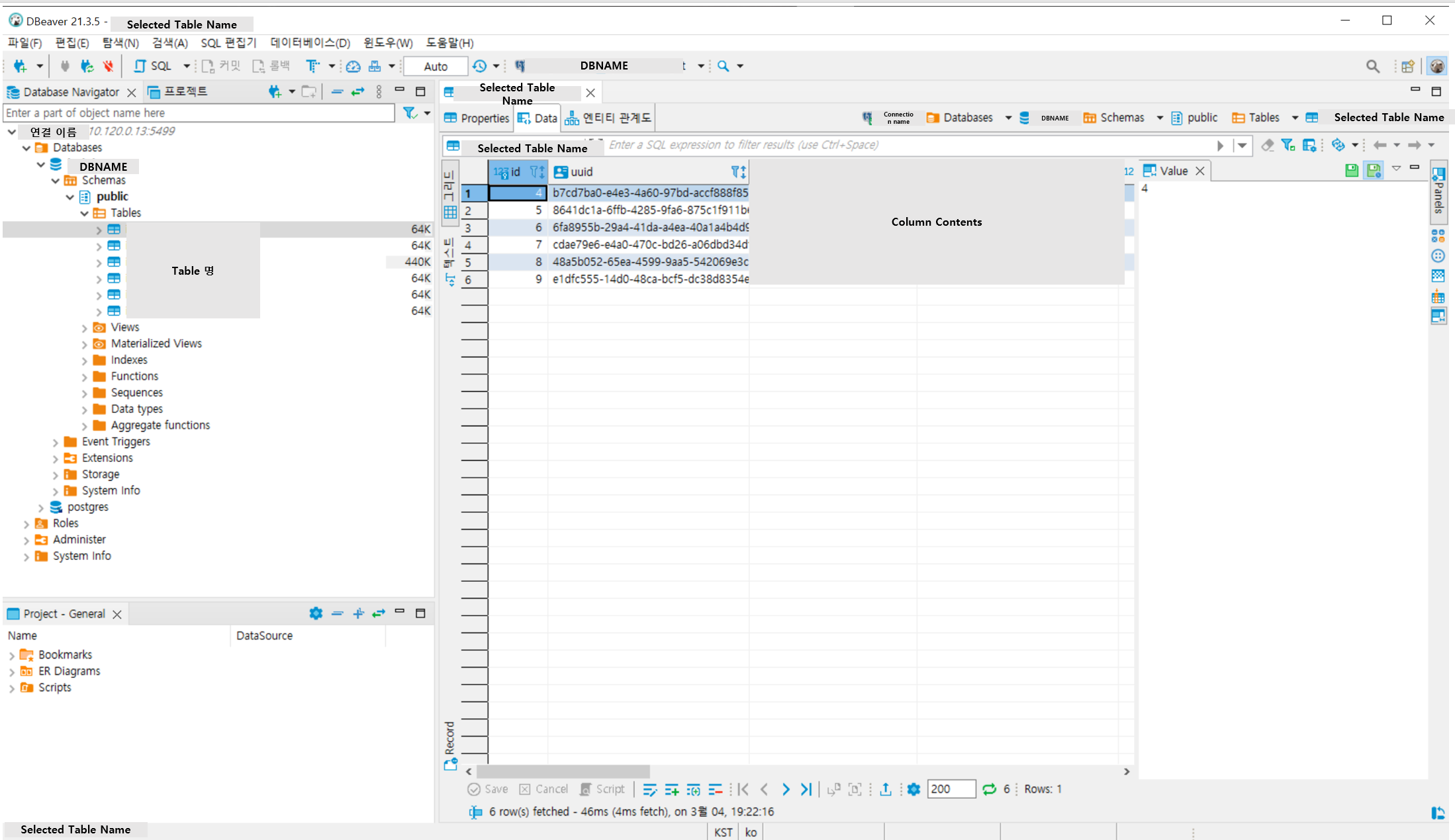Open the Auto transaction mode dropdown
This screenshot has width=1455, height=840.
pyautogui.click(x=436, y=66)
